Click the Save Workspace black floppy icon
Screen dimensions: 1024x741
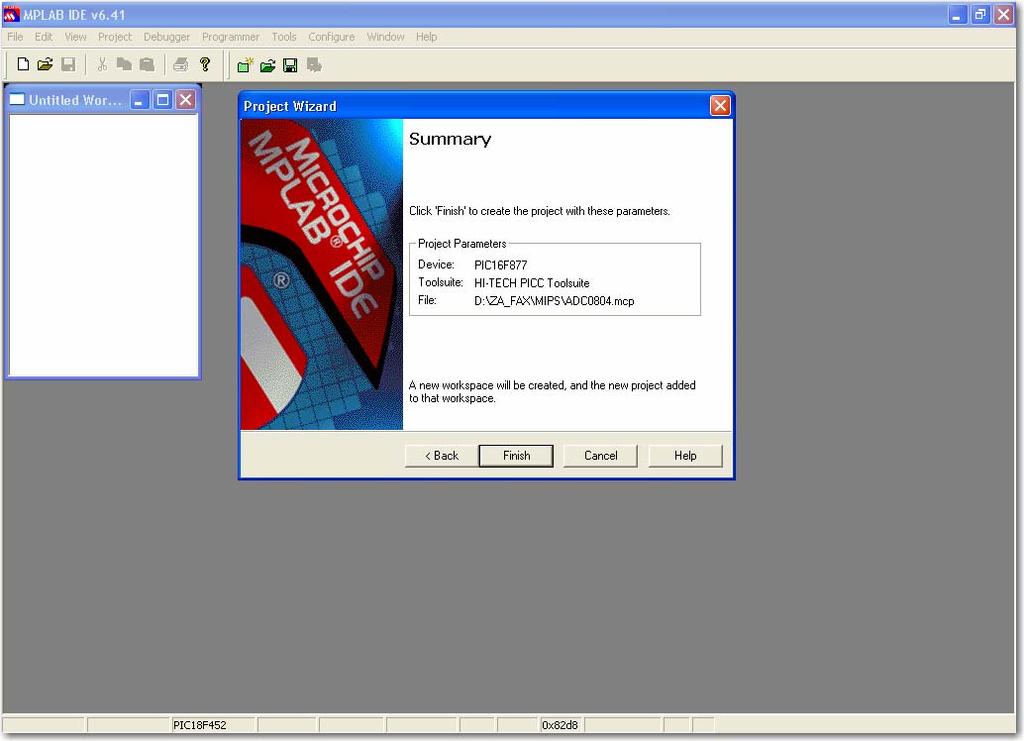[x=291, y=65]
